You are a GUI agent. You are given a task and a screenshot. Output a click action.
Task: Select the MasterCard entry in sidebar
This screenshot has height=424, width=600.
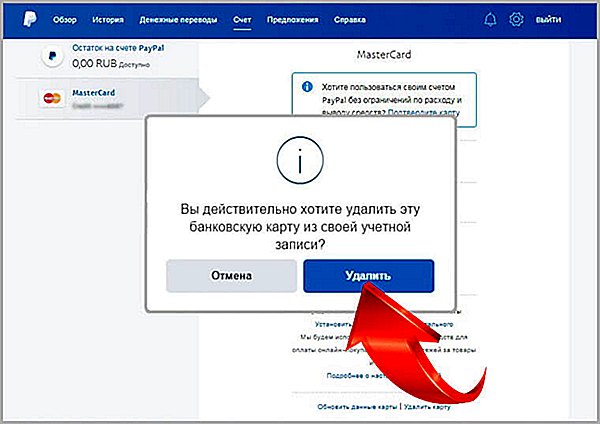108,99
